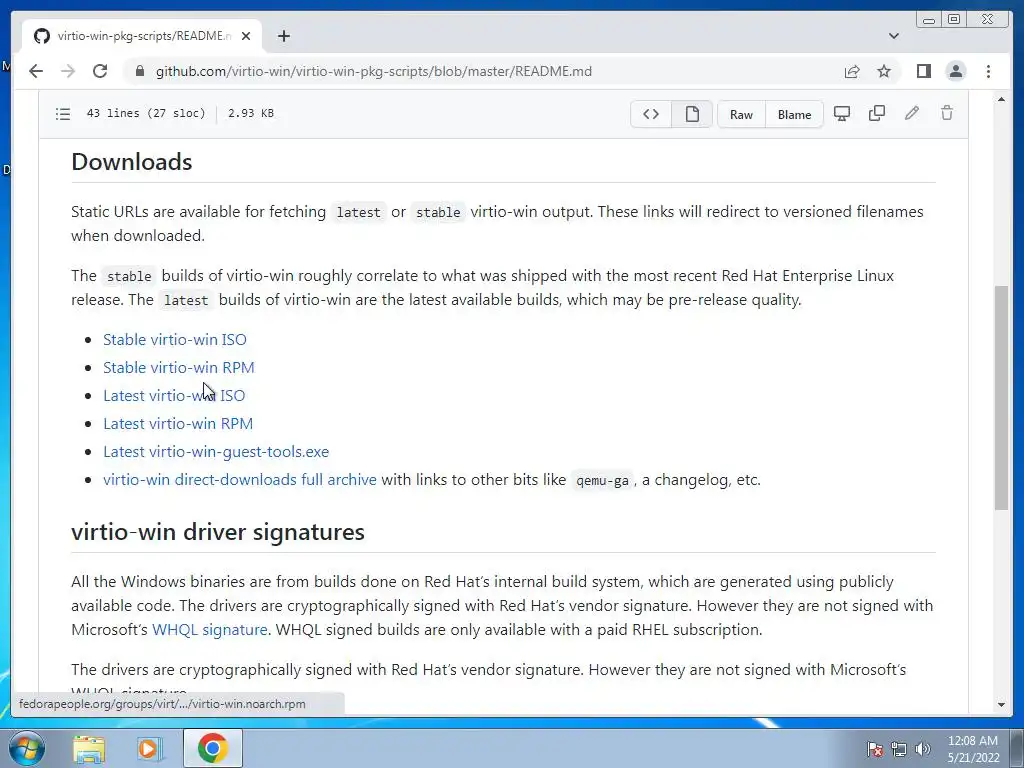Open the Latest virtio-win RPM link
The image size is (1024, 768).
click(178, 424)
